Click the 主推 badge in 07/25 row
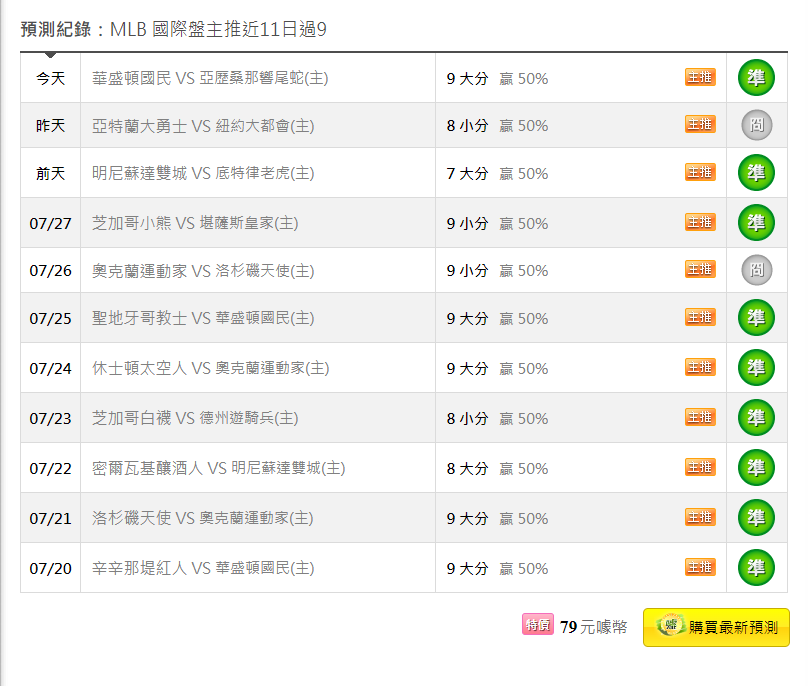The width and height of the screenshot is (808, 686). tap(700, 316)
